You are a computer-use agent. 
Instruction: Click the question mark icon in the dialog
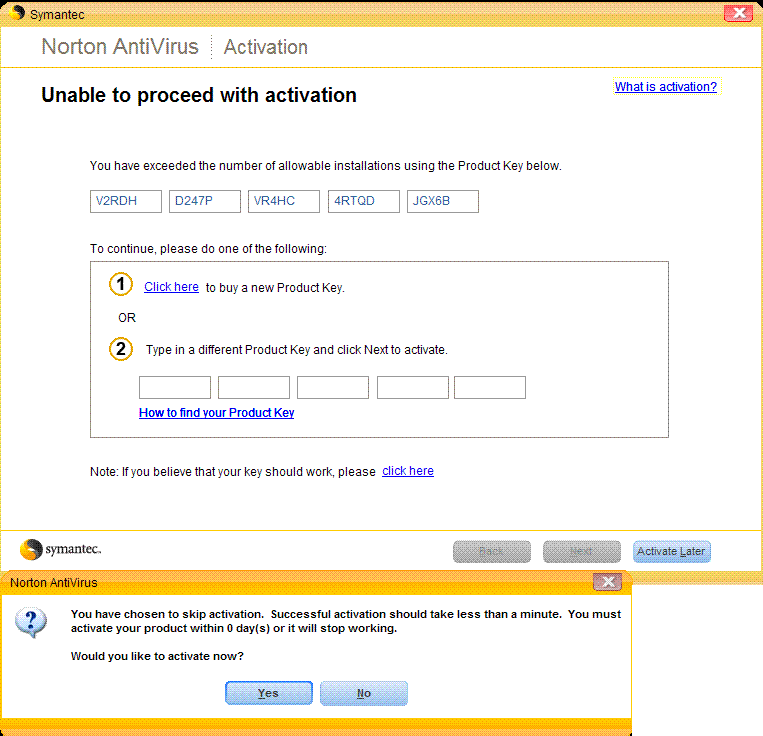pyautogui.click(x=31, y=622)
